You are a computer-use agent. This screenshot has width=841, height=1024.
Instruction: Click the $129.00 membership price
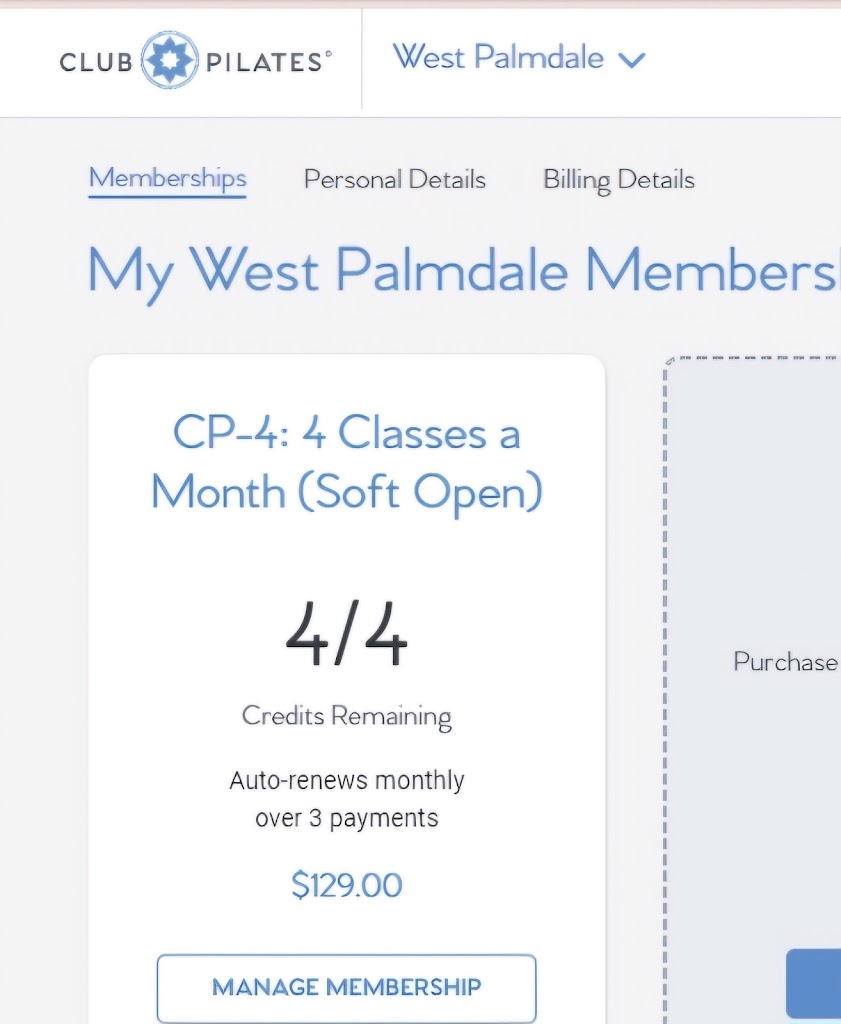tap(346, 885)
